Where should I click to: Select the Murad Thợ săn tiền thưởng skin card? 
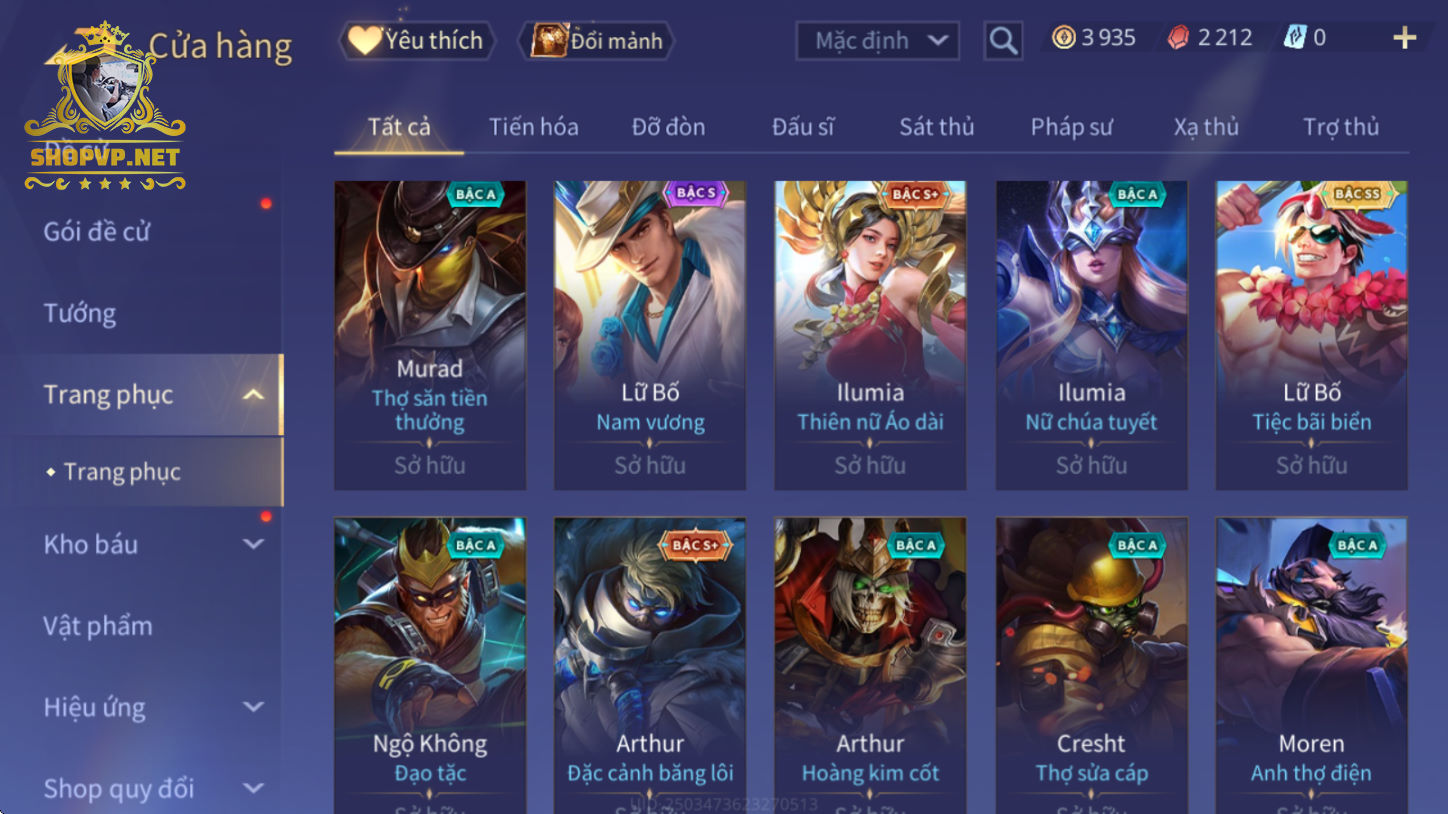[x=430, y=335]
